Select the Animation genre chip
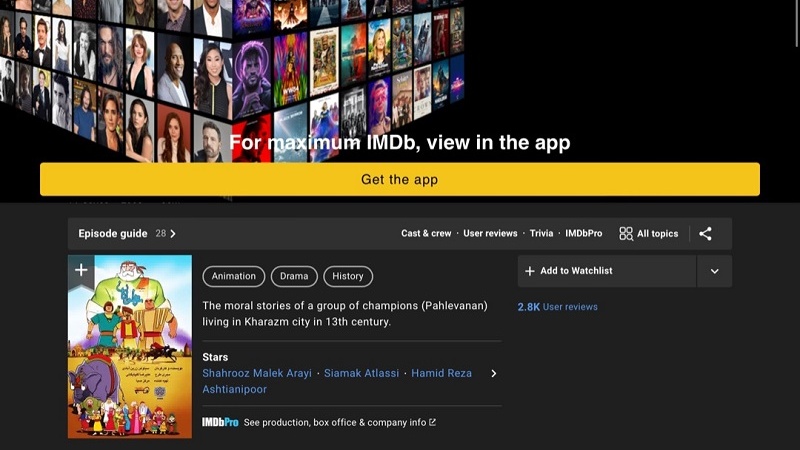This screenshot has height=450, width=800. tap(234, 276)
